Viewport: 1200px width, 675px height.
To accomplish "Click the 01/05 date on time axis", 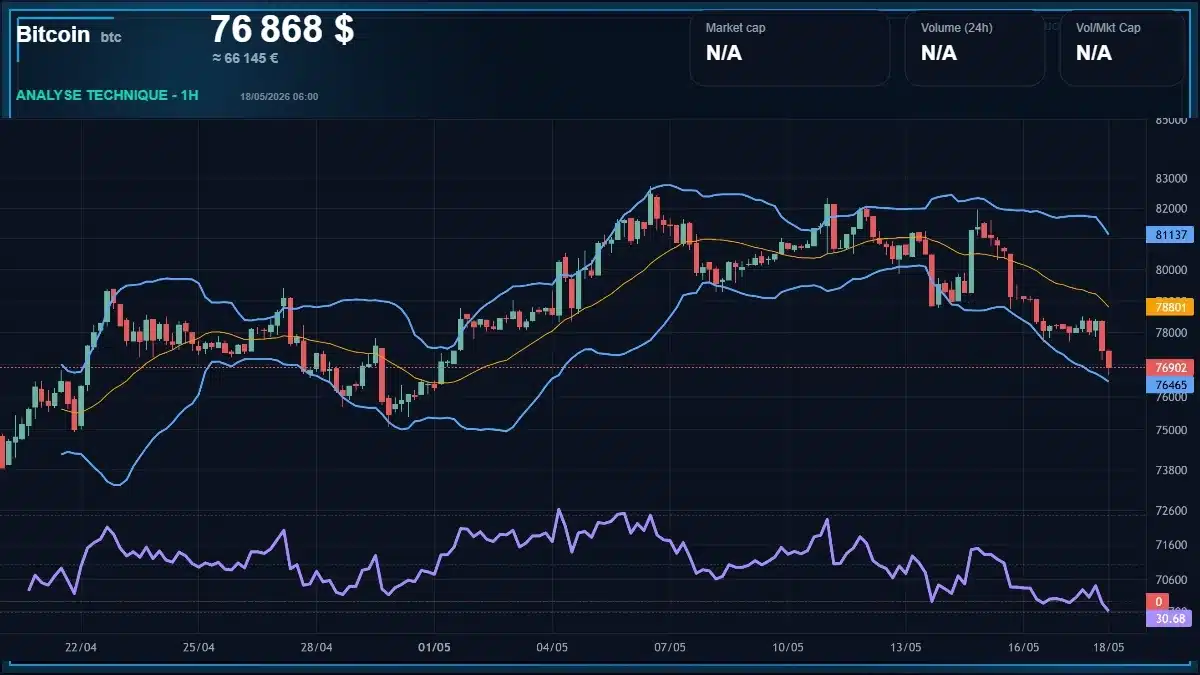I will tap(434, 647).
